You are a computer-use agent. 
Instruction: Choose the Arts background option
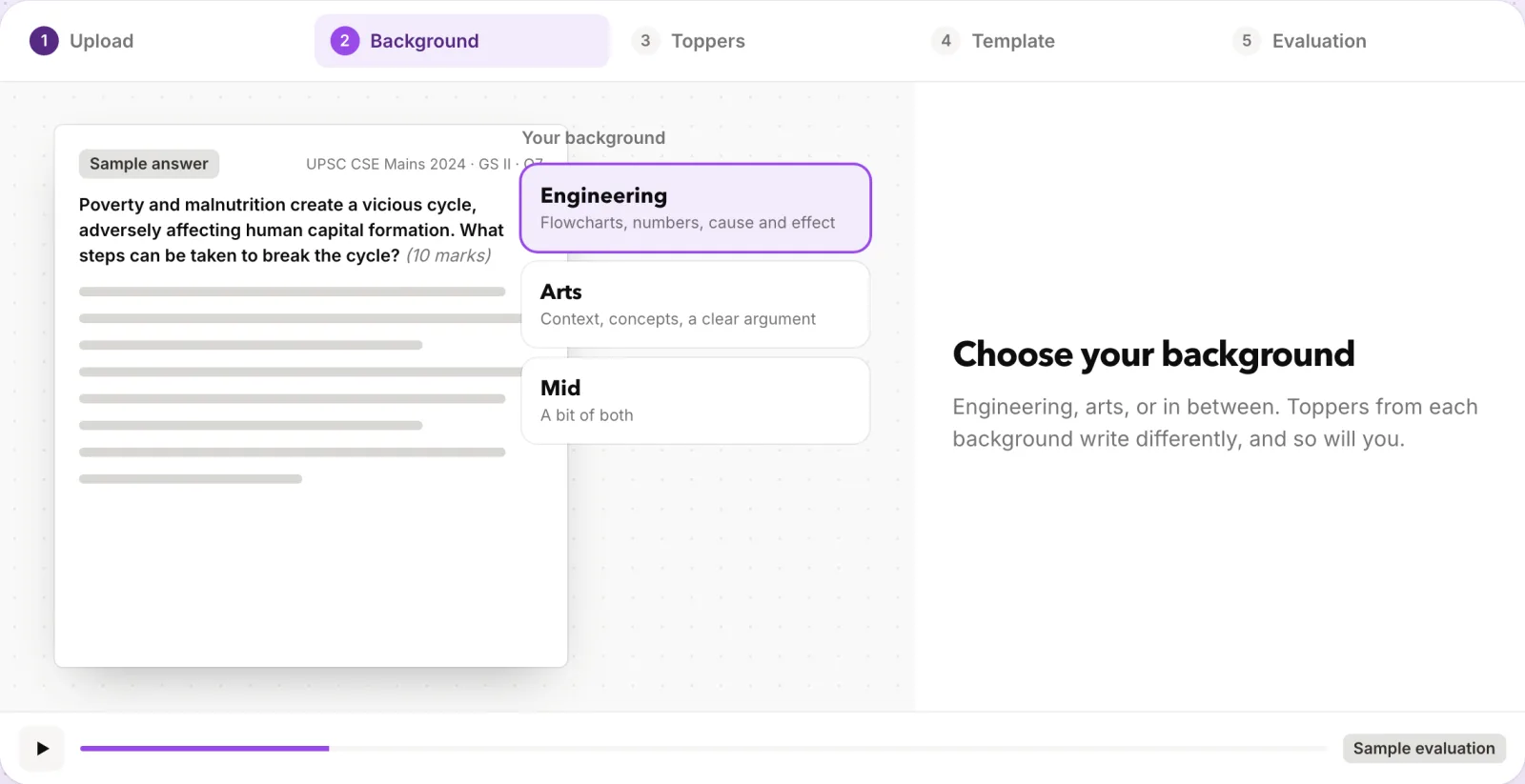(696, 305)
